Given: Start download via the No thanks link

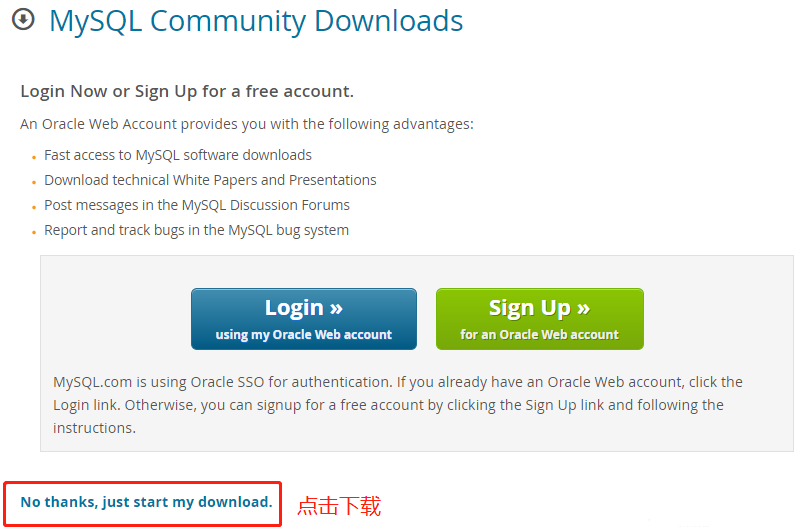Looking at the screenshot, I should coord(146,502).
